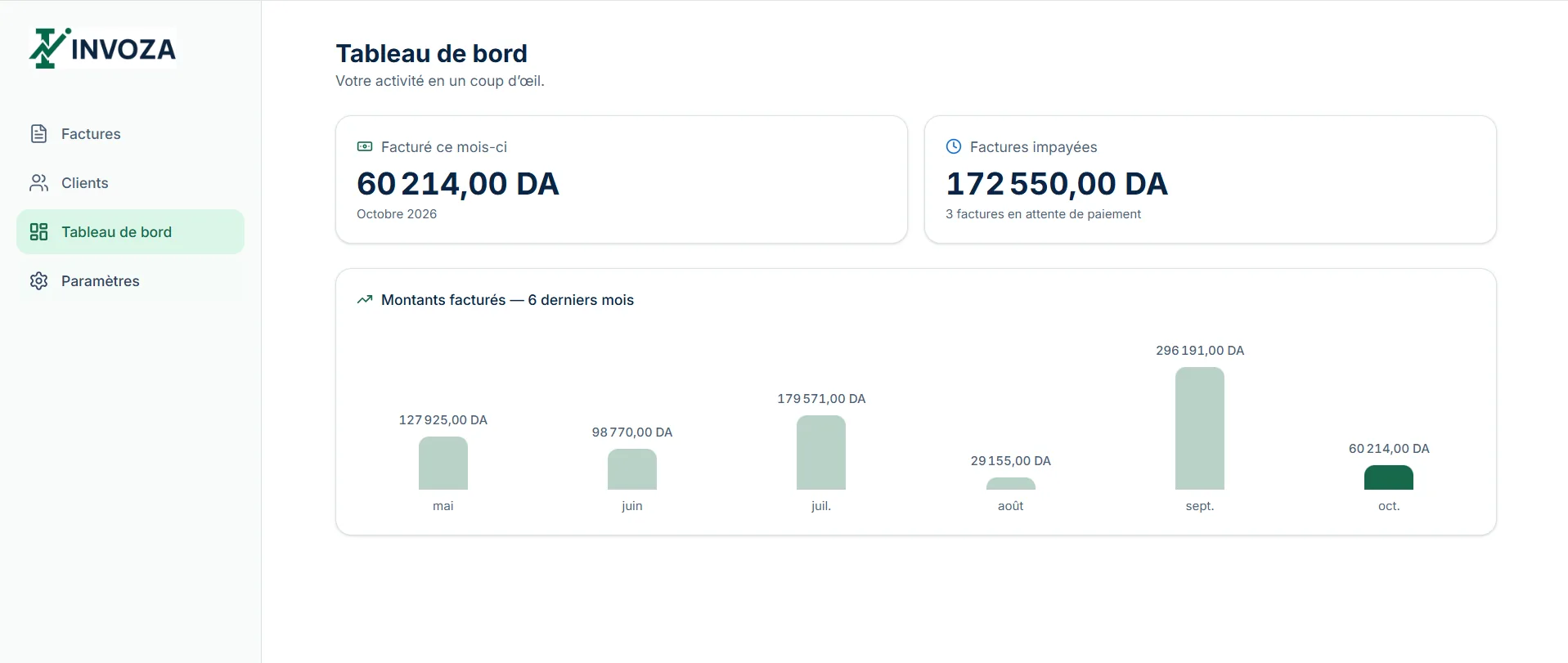This screenshot has height=663, width=1568.
Task: Click the août bar in the chart
Action: (x=1011, y=484)
